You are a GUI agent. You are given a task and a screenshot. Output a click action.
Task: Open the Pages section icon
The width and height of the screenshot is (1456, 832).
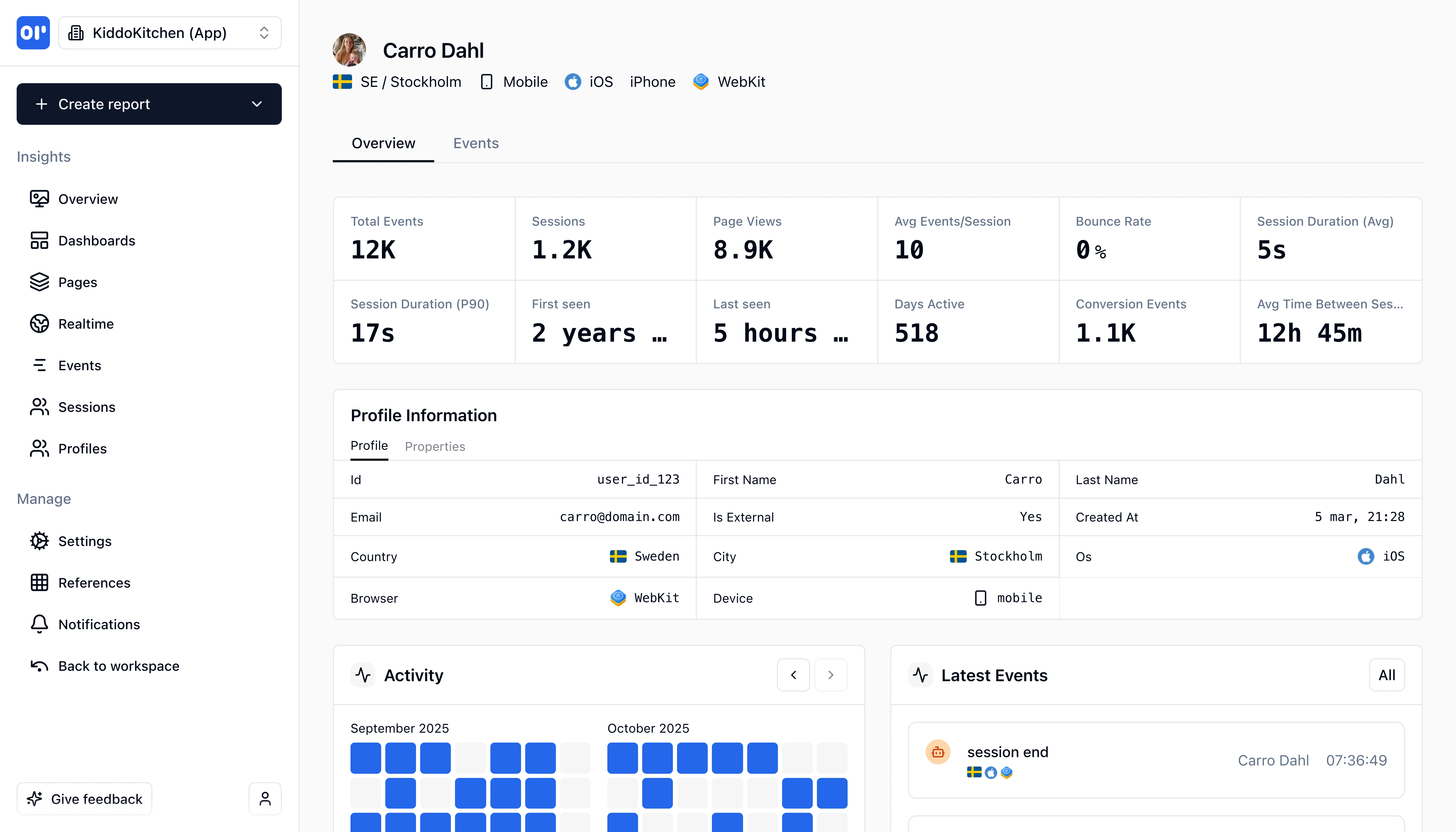(x=39, y=282)
